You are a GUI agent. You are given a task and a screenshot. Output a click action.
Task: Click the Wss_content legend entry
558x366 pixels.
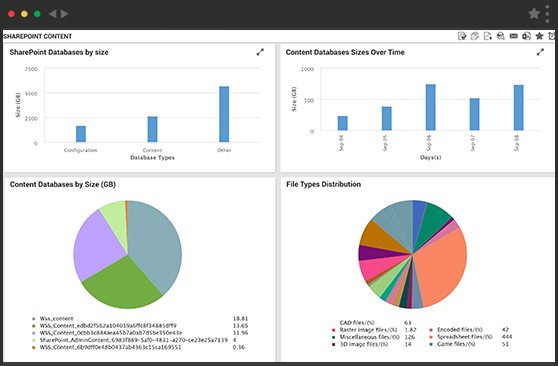(56, 319)
